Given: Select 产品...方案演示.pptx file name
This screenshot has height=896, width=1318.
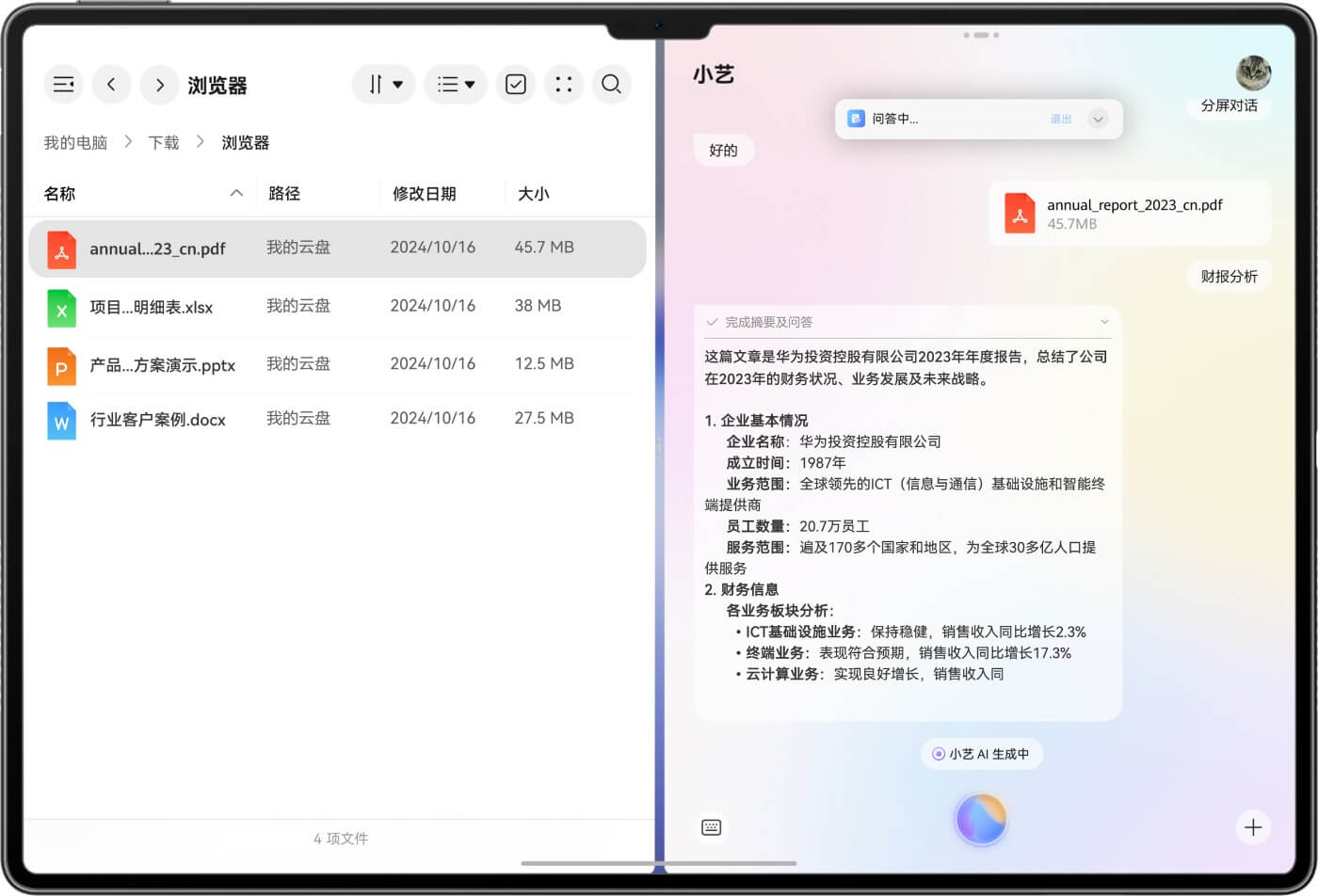Looking at the screenshot, I should click(162, 365).
